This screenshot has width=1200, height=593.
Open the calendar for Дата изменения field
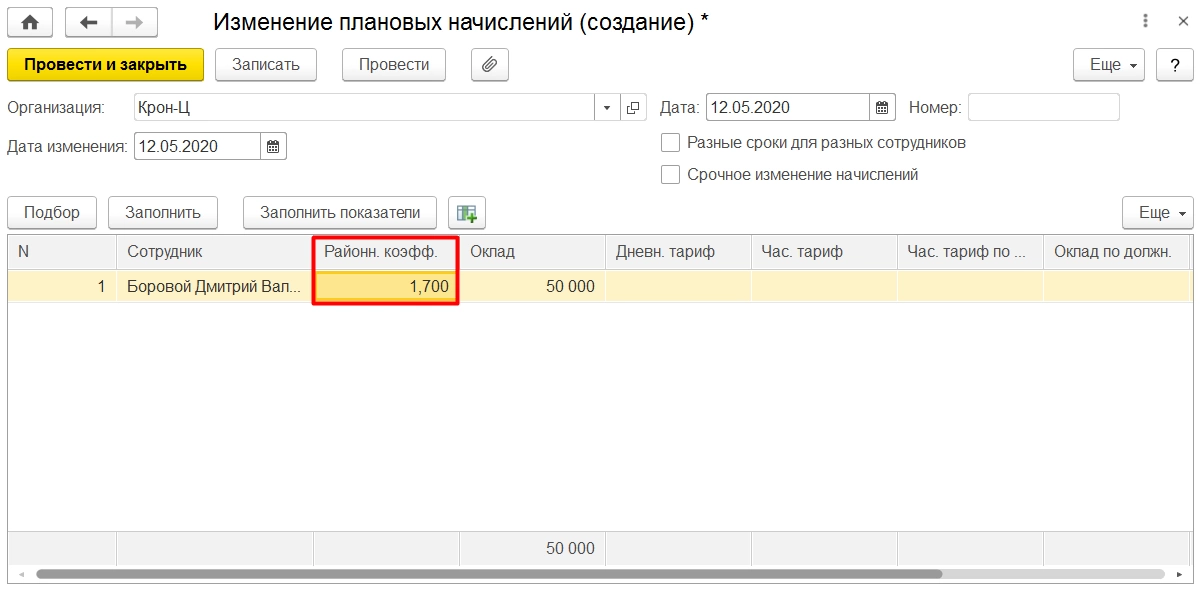click(273, 147)
